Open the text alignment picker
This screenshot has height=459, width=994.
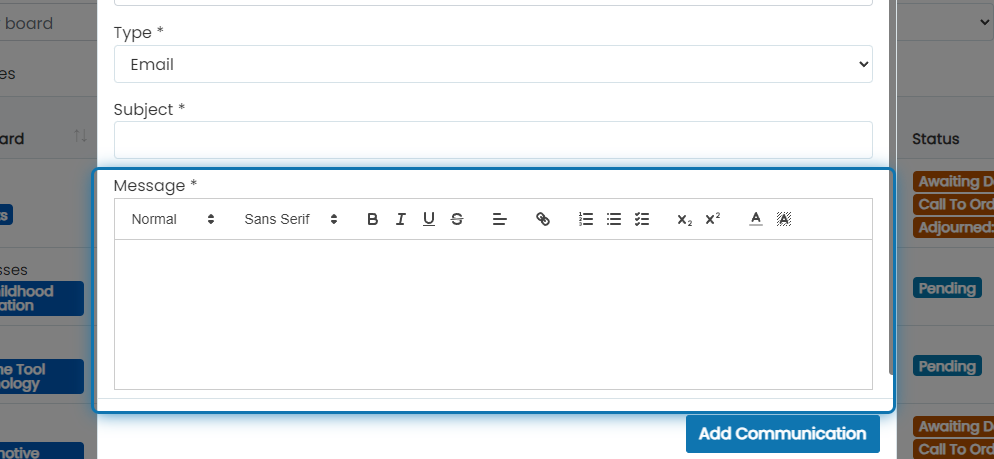point(500,219)
